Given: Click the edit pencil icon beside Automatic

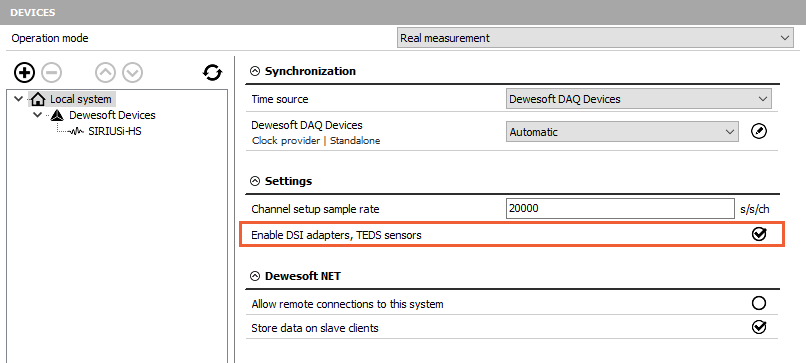Looking at the screenshot, I should [759, 132].
